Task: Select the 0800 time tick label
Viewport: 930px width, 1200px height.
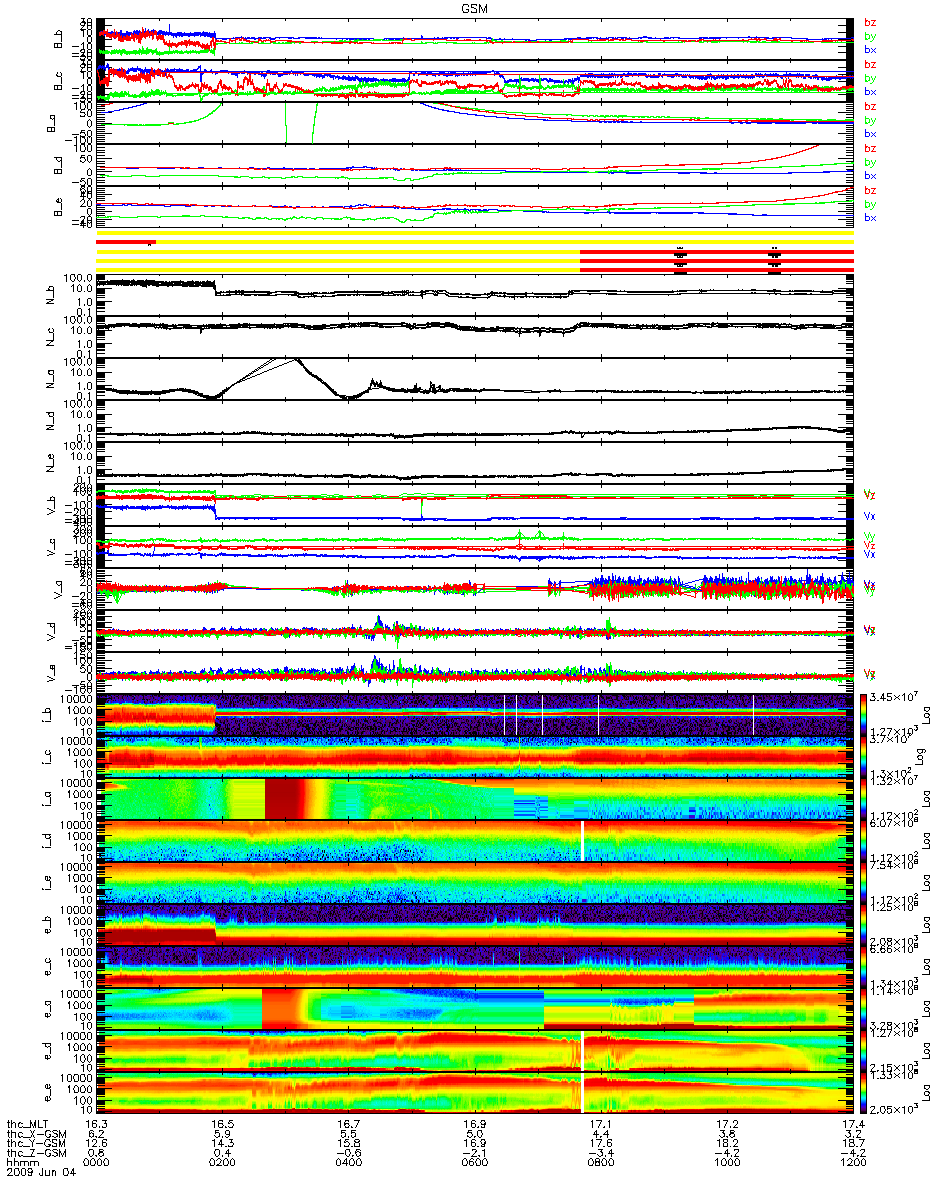Action: 601,1164
